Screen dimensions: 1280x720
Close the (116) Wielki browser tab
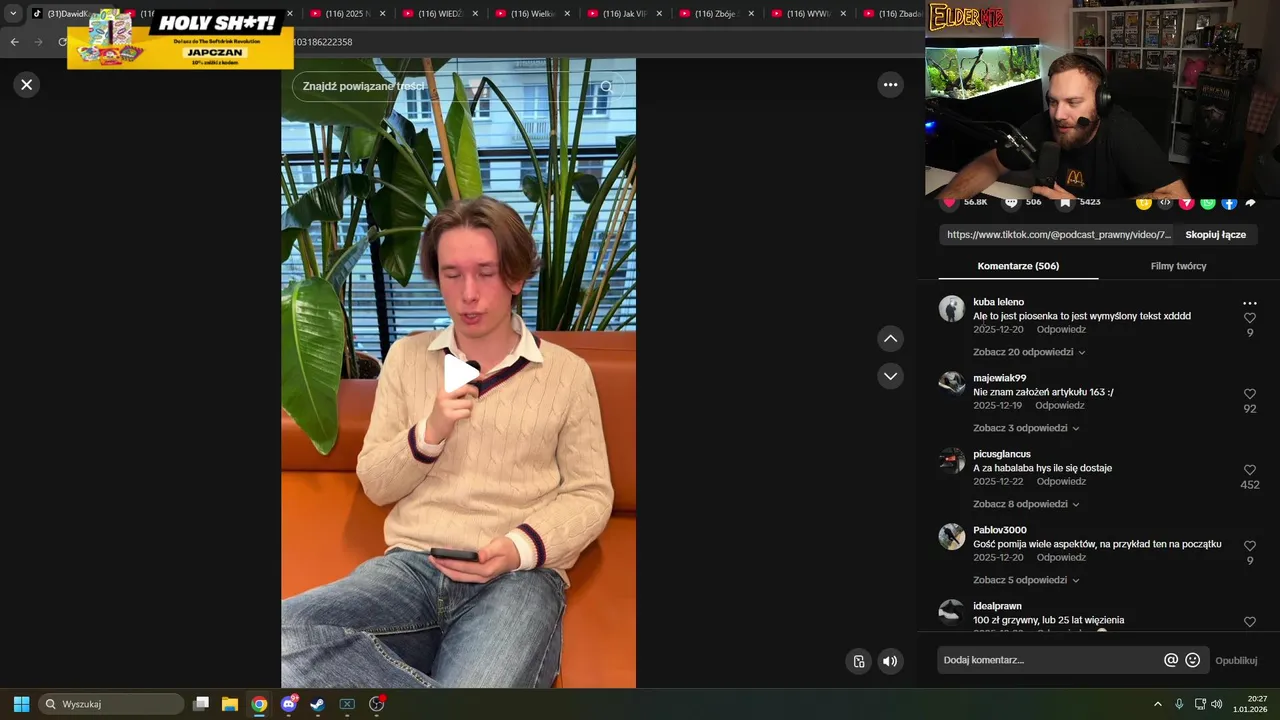[567, 14]
